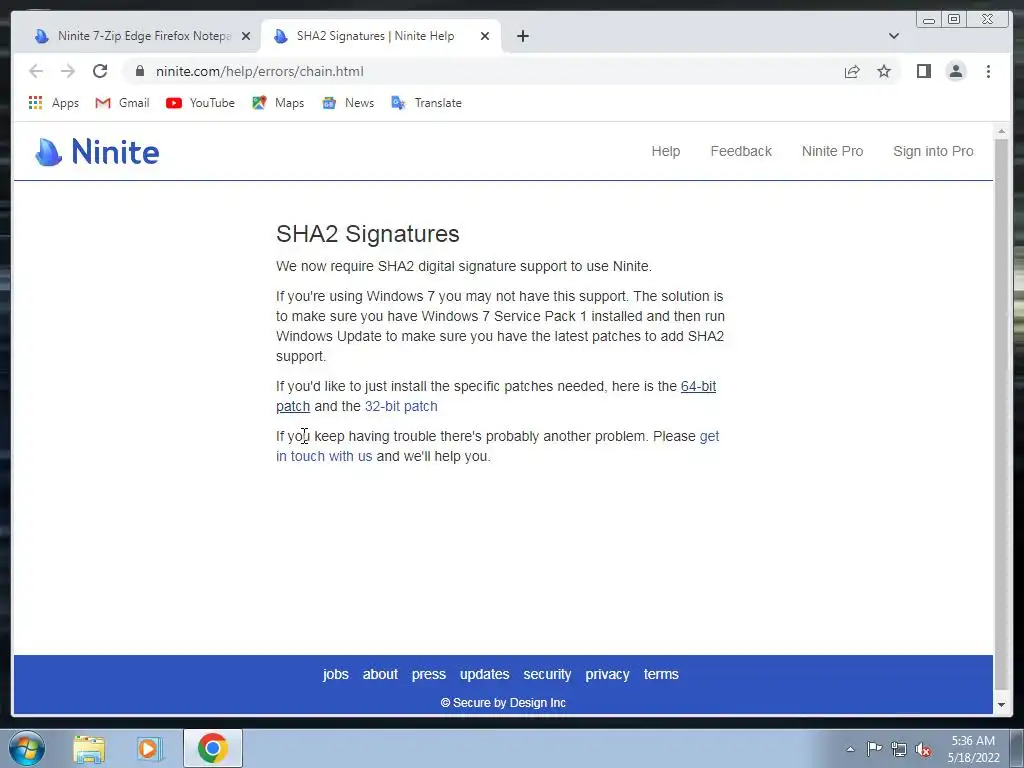Close the SHA2 Signatures tab
Image resolution: width=1024 pixels, height=768 pixels.
click(x=485, y=36)
